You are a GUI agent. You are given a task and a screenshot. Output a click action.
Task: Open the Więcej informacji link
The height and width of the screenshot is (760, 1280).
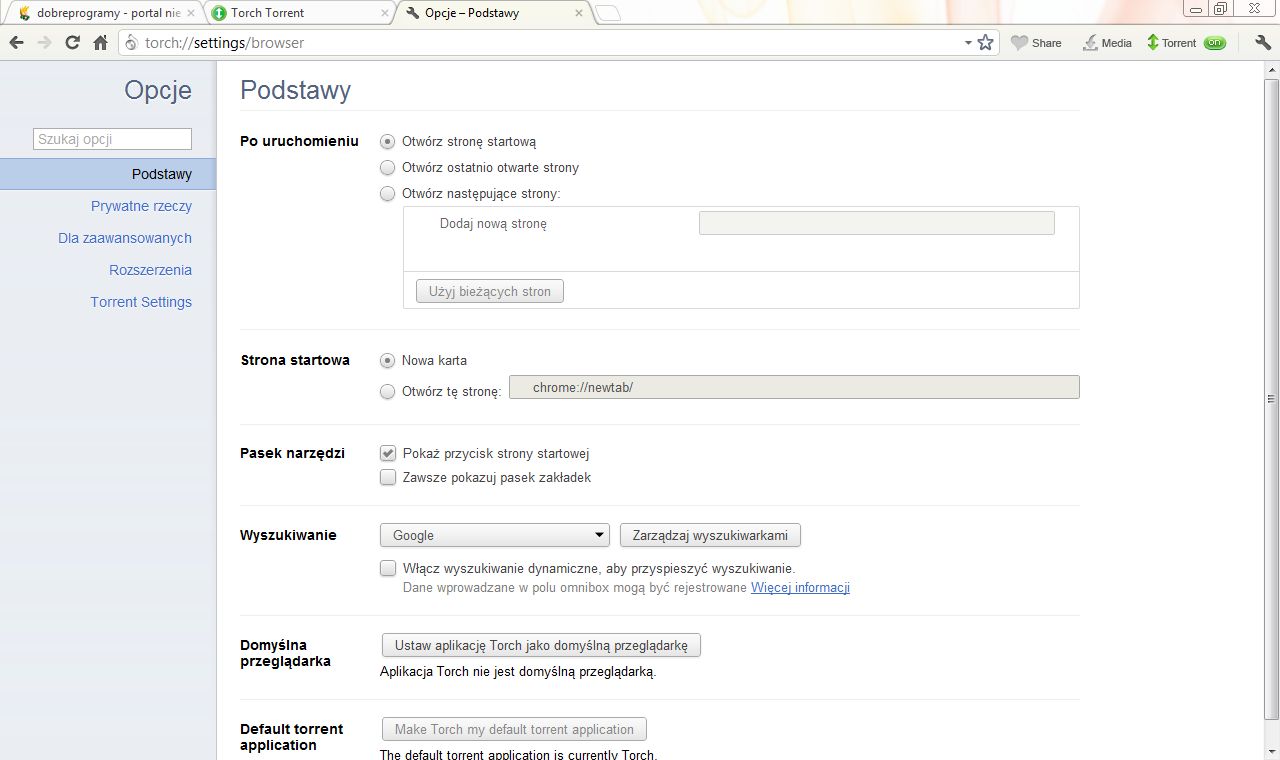click(800, 588)
